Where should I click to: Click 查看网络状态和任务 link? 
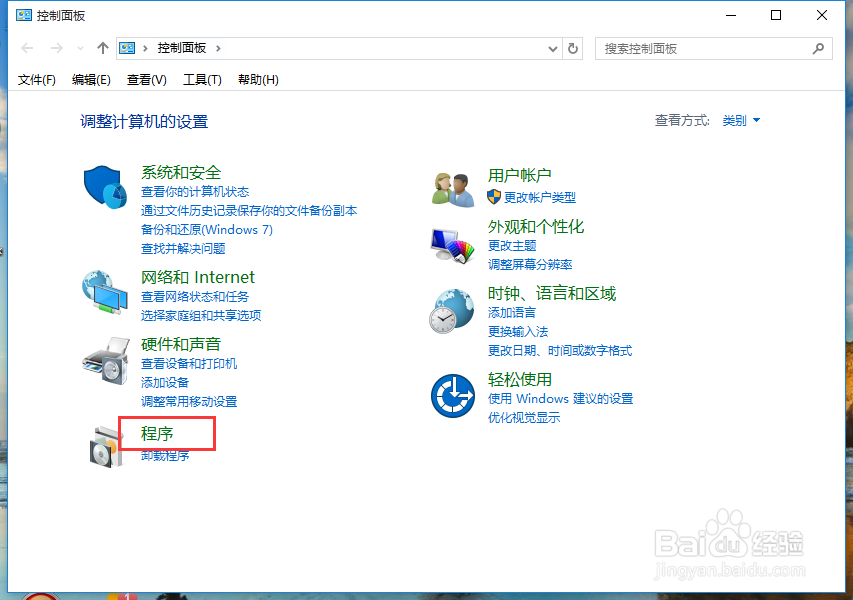[x=195, y=296]
